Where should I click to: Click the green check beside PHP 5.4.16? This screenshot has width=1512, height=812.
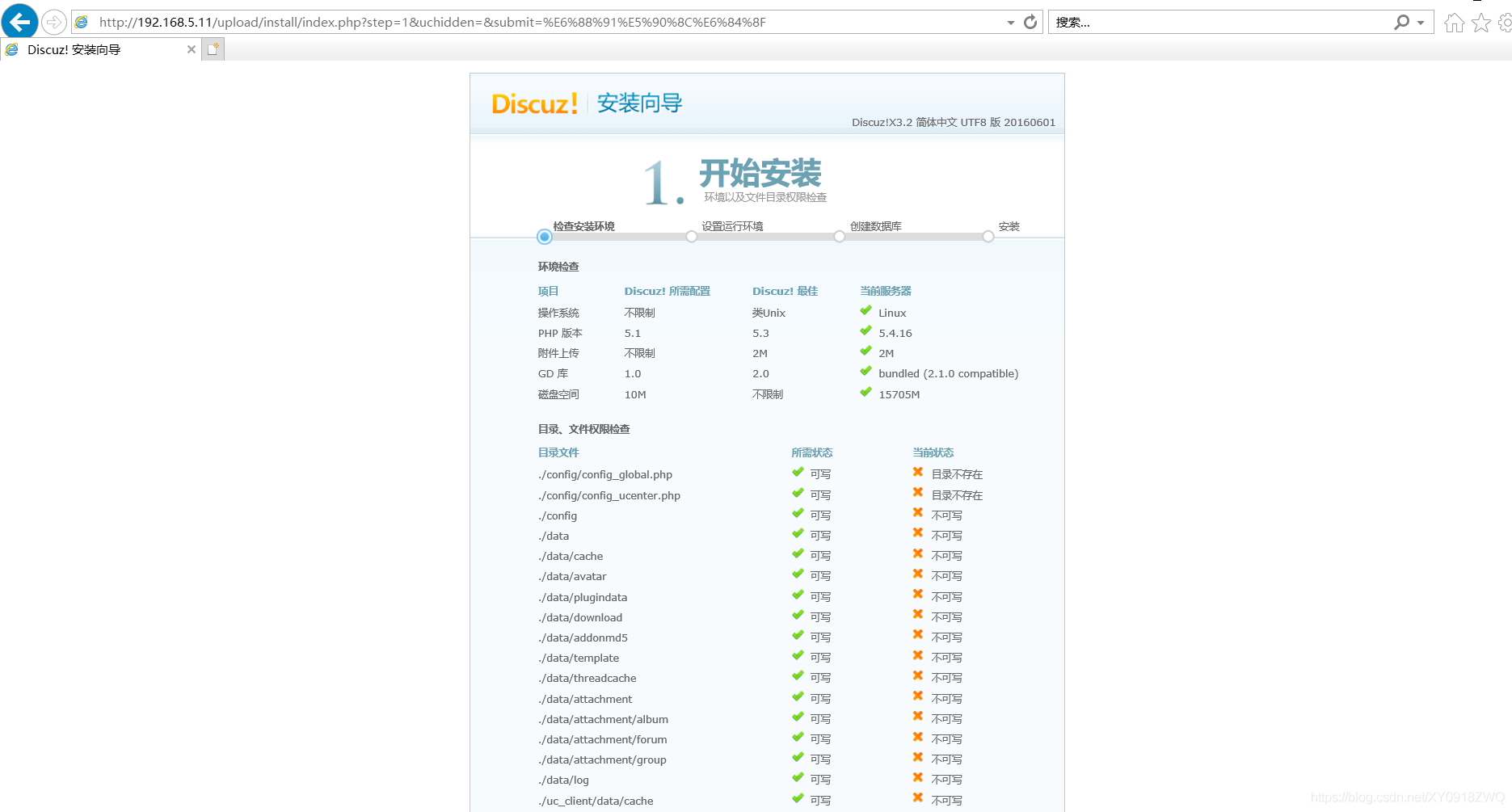866,331
